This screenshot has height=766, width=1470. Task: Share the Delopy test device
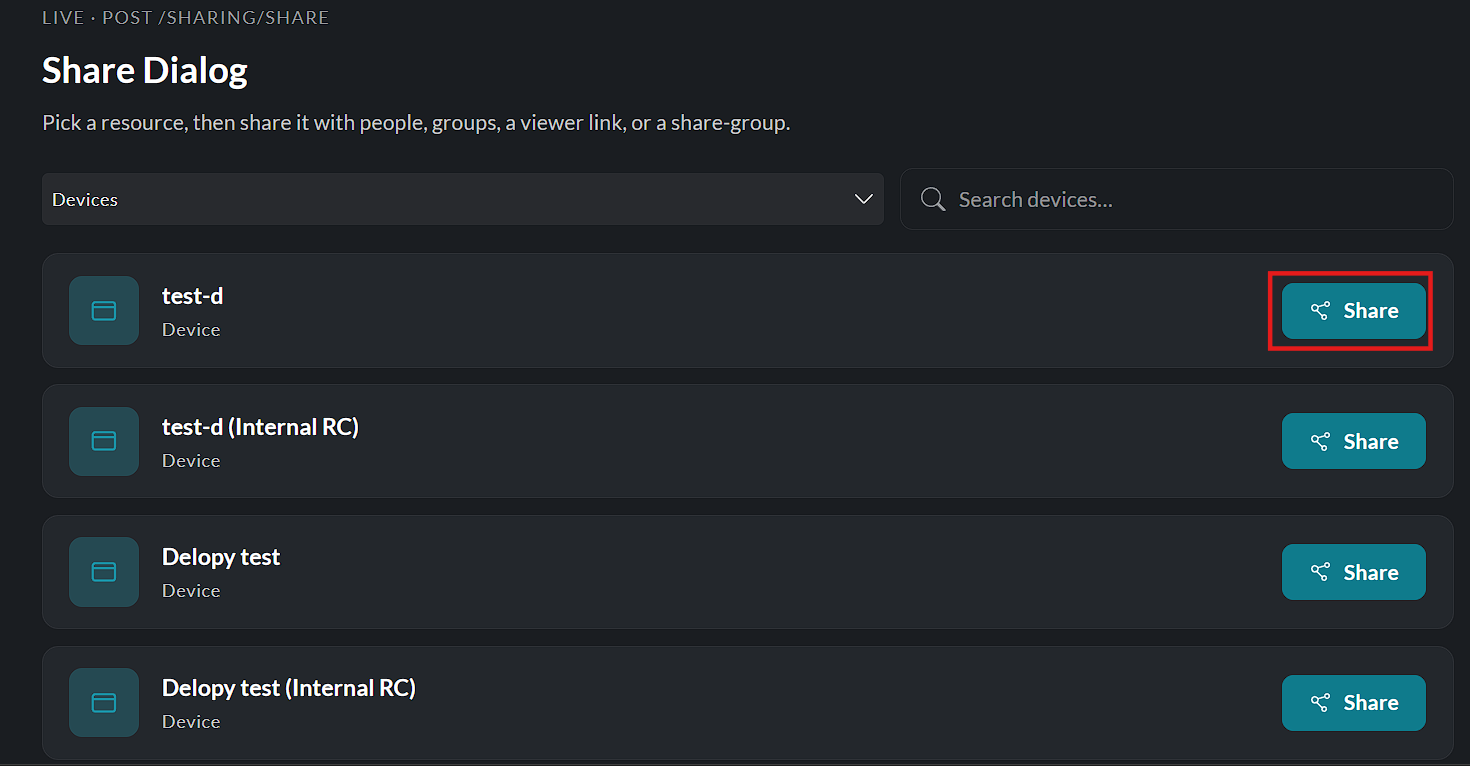point(1353,572)
